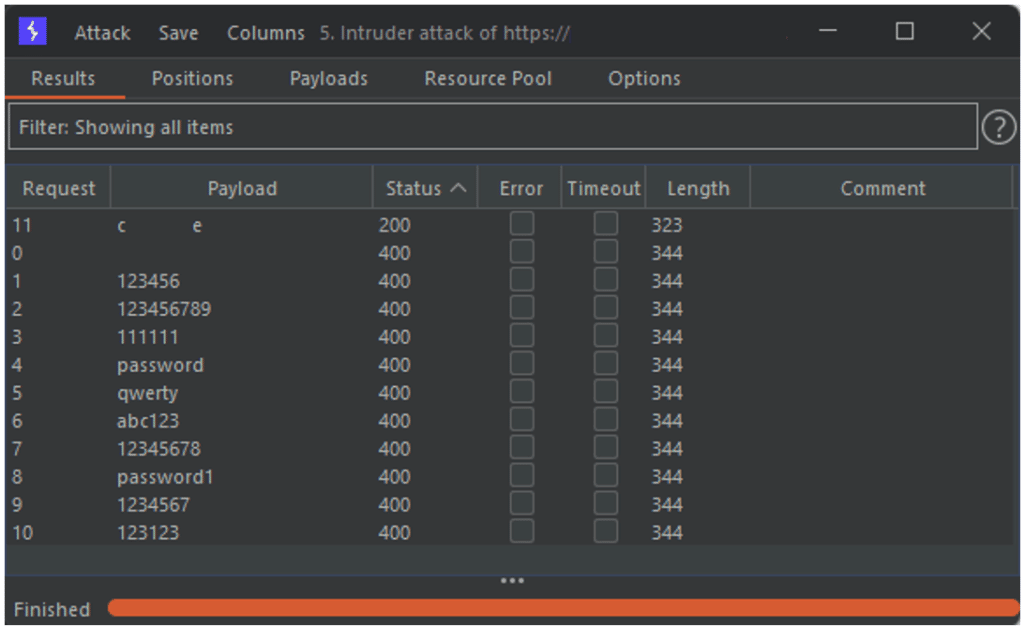1024x627 pixels.
Task: Click the Status column sort arrow
Action: [x=459, y=188]
